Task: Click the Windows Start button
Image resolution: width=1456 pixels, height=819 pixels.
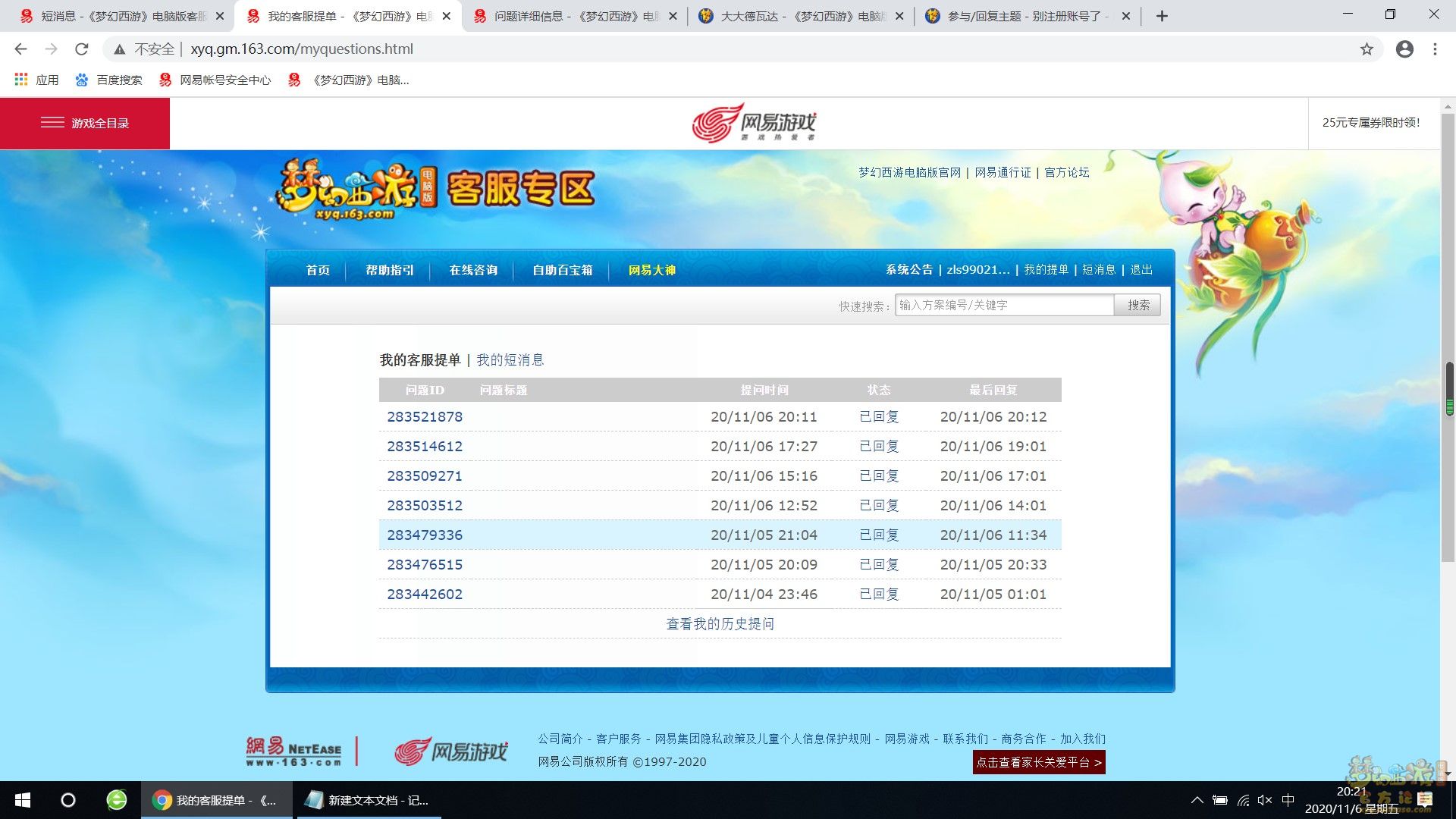Action: pos(23,800)
